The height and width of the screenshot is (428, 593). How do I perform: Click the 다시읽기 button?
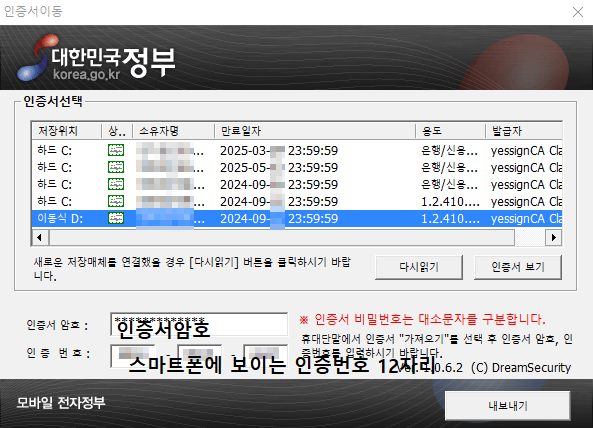pos(419,267)
